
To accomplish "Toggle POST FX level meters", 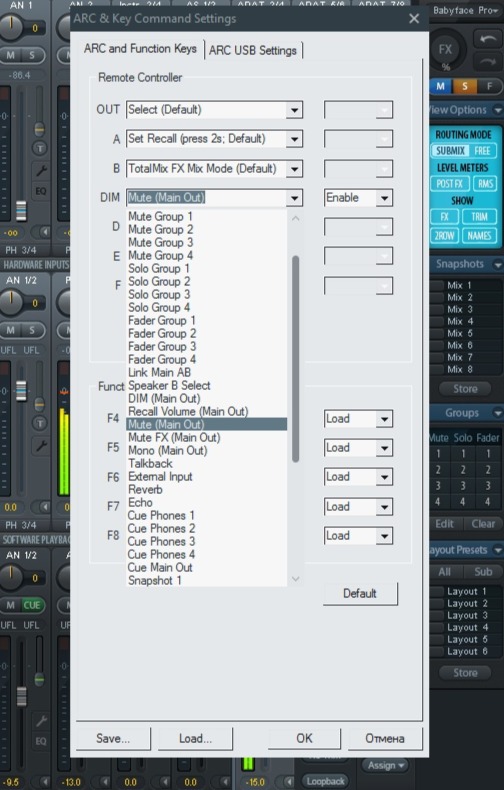I will 450,184.
